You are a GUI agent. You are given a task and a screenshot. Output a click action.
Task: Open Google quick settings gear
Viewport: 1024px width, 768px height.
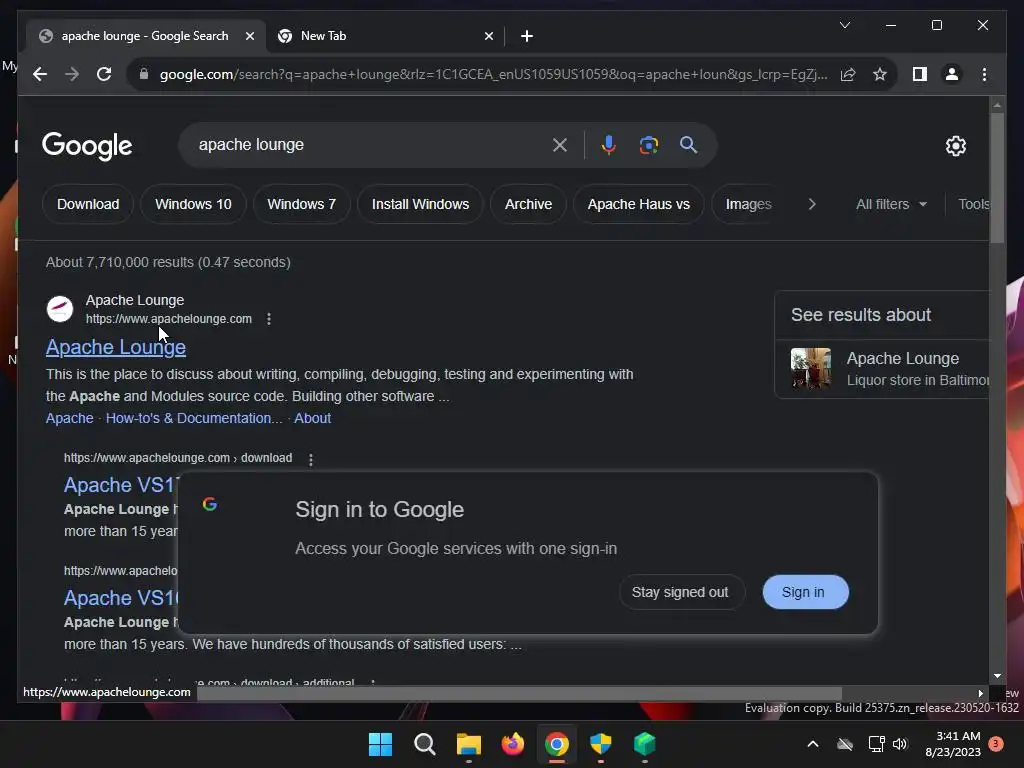(955, 146)
